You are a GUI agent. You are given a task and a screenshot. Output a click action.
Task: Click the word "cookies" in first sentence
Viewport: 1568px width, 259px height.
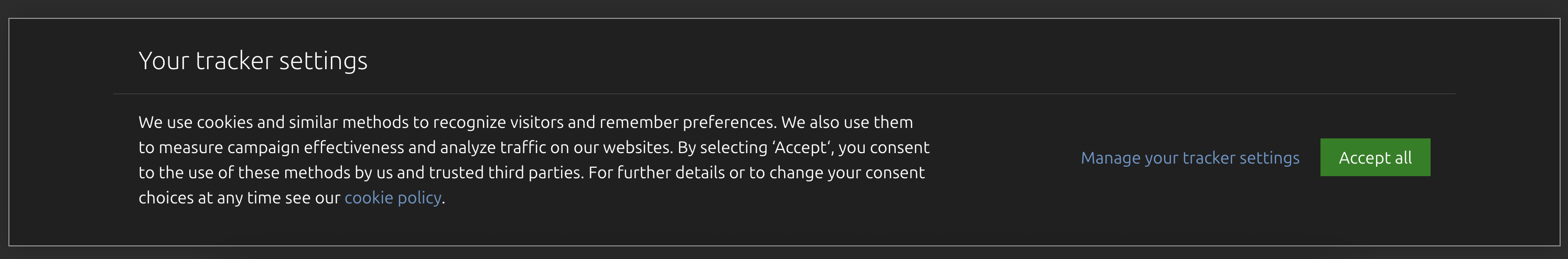pos(224,122)
